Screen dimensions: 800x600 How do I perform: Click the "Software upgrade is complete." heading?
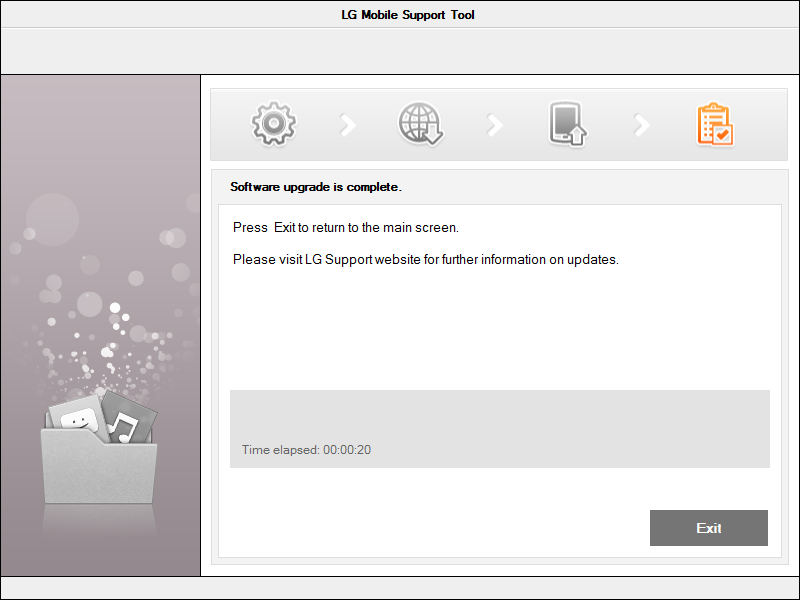315,187
